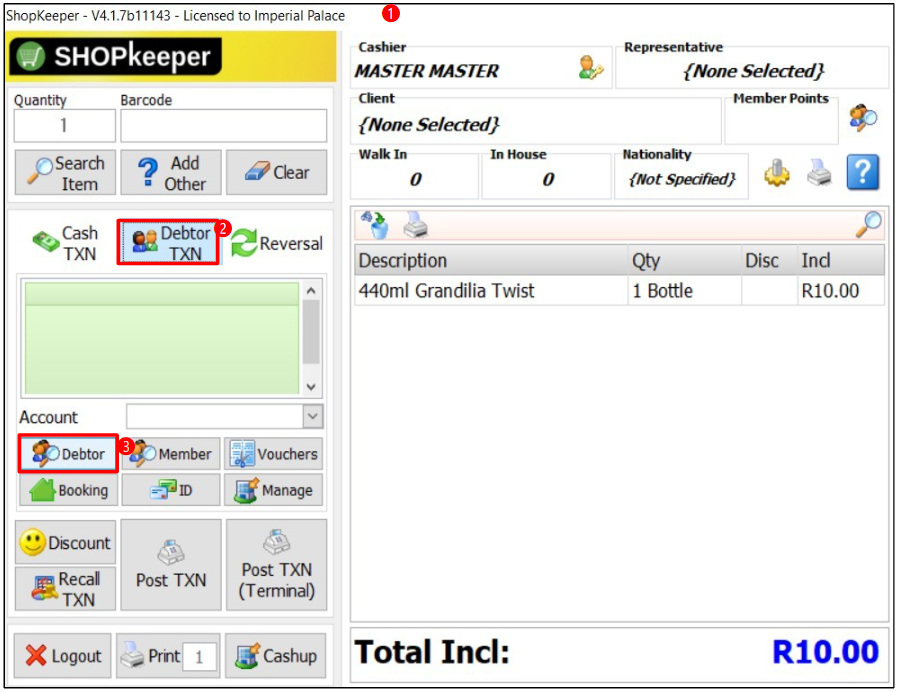Screen dimensions: 898x692
Task: Click the Cashup button
Action: tap(275, 656)
